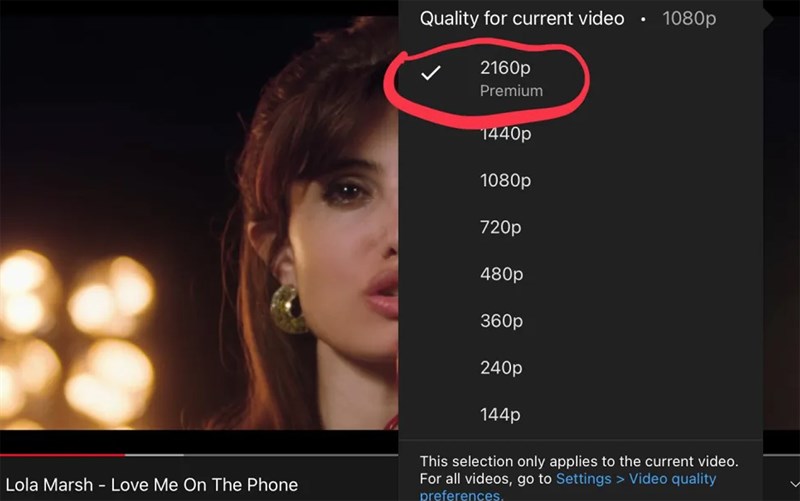The image size is (800, 501).
Task: Choose 720p video quality
Action: click(x=500, y=227)
